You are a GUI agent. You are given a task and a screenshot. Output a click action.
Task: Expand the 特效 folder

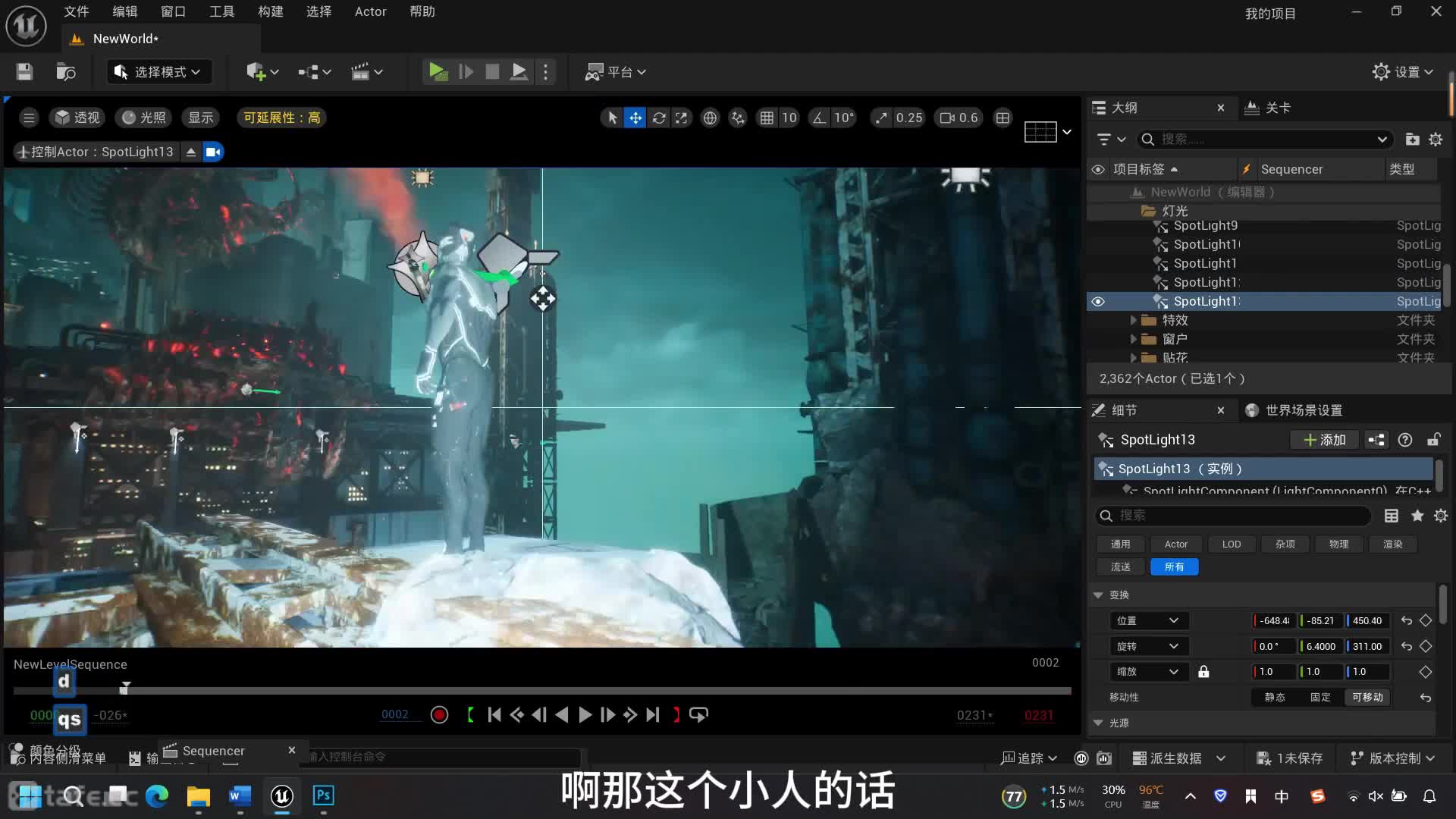(1134, 320)
